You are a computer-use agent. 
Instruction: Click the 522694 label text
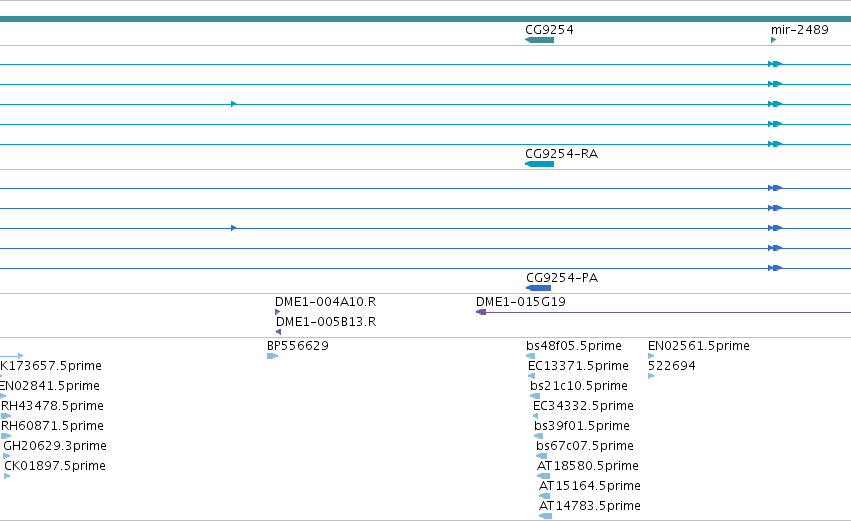click(672, 366)
